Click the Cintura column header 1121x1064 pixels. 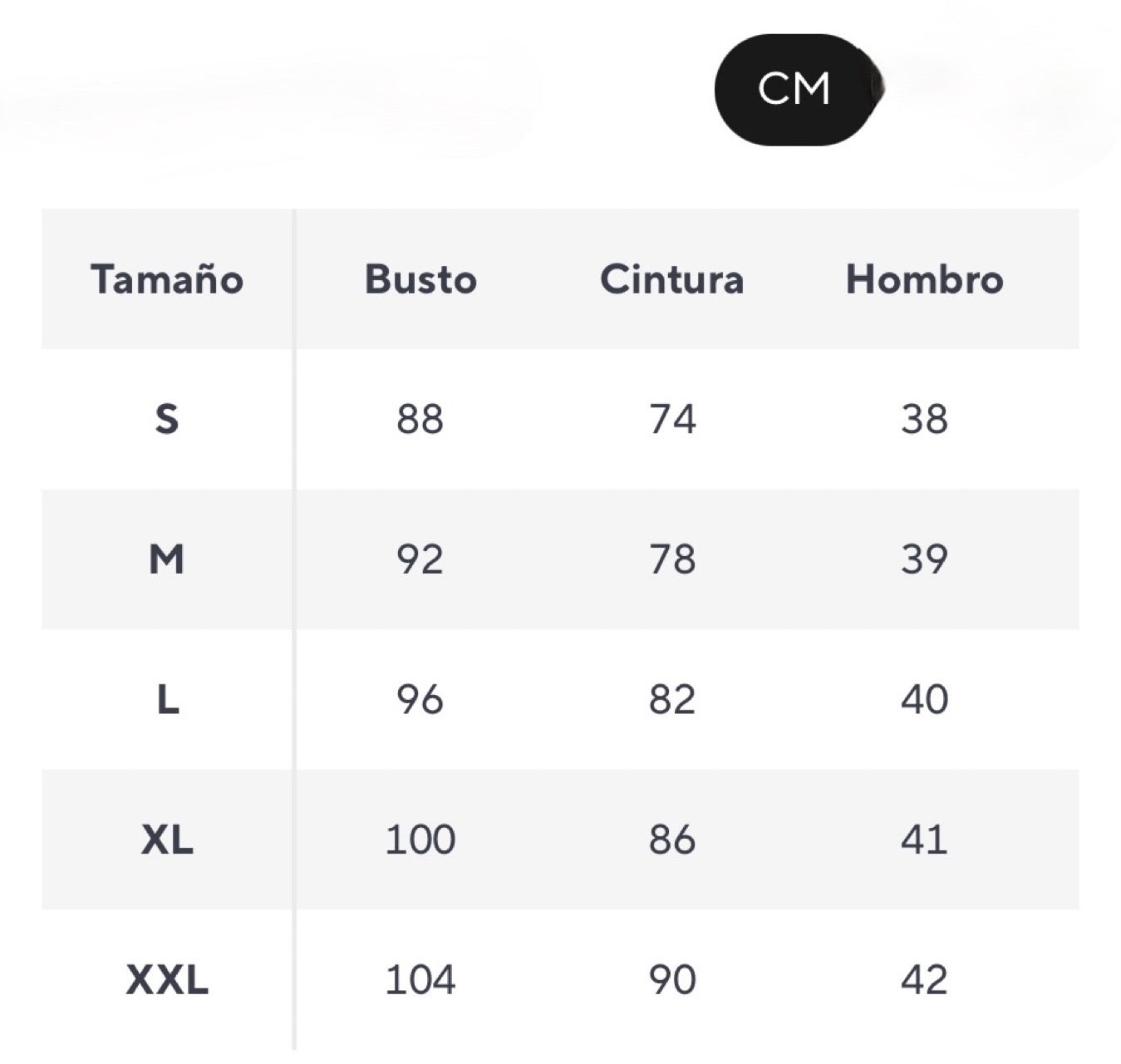click(671, 279)
